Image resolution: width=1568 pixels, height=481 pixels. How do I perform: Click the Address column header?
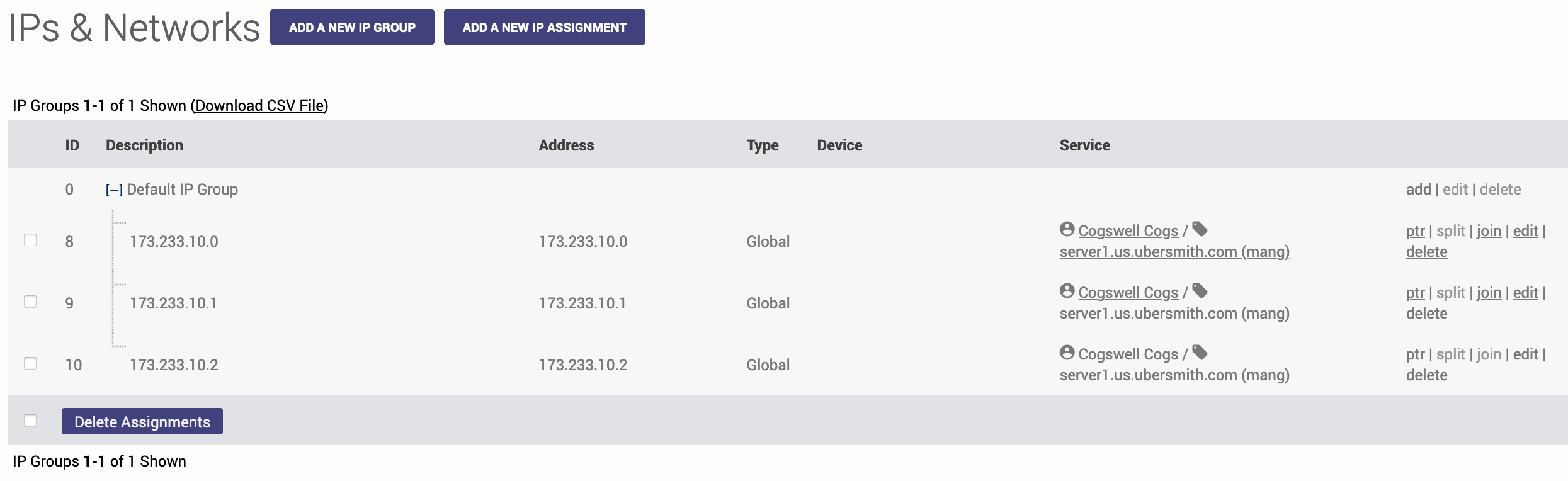pyautogui.click(x=566, y=145)
